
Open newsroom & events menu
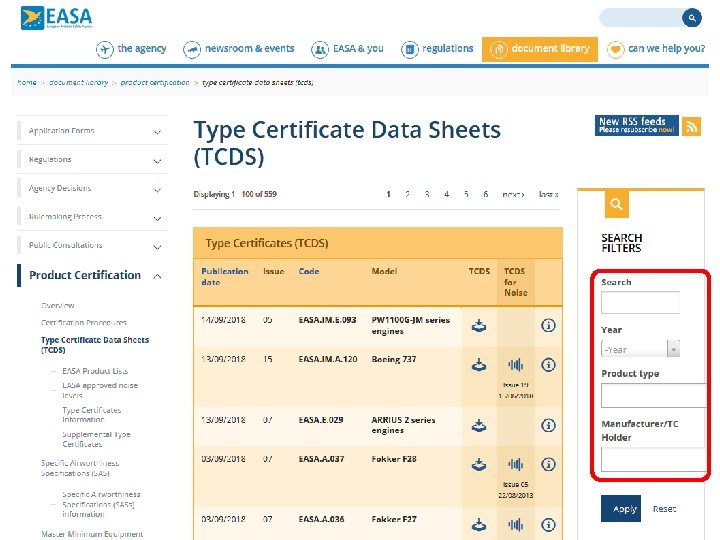249,49
